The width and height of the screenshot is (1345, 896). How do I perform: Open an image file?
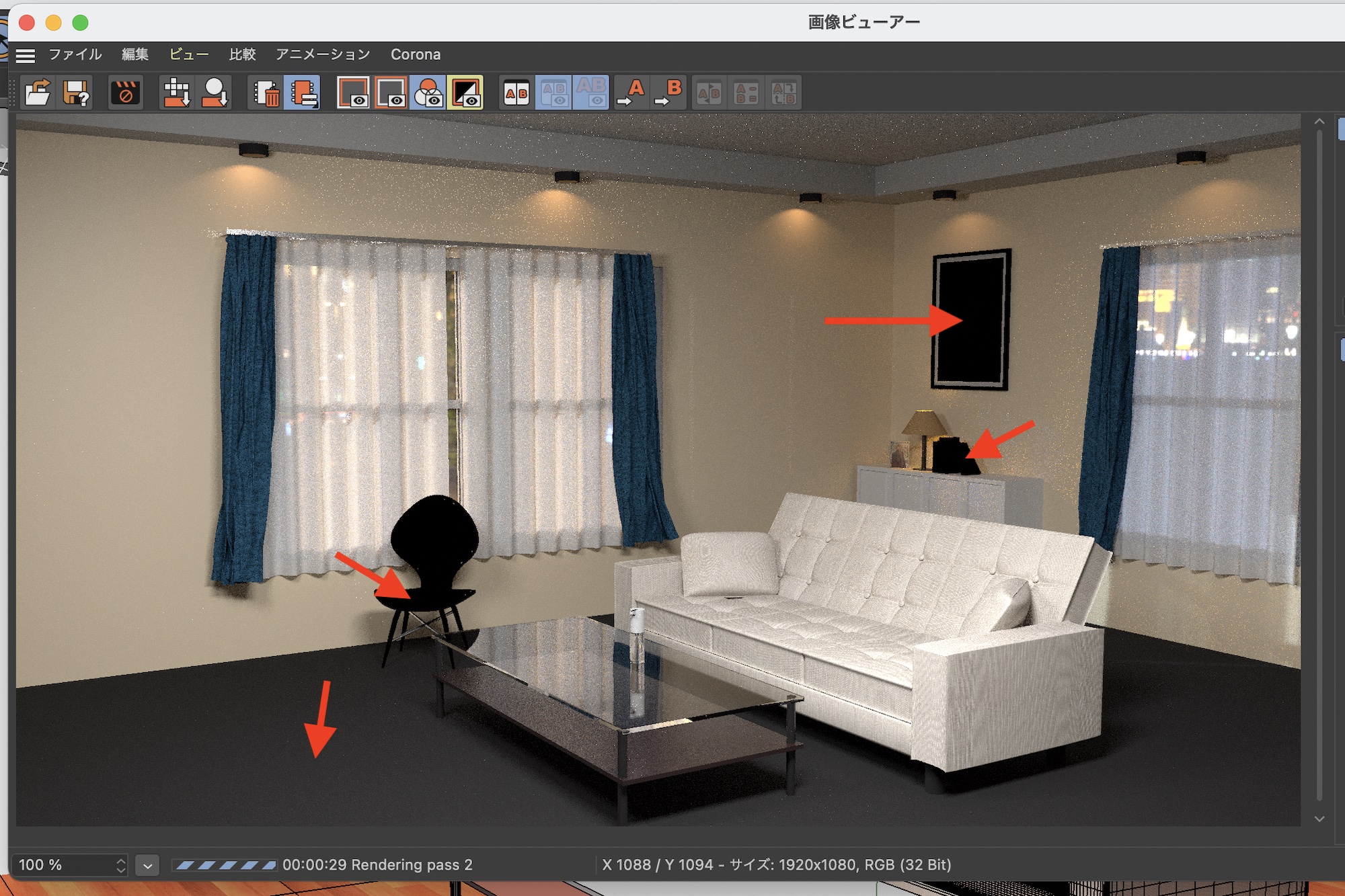point(38,92)
